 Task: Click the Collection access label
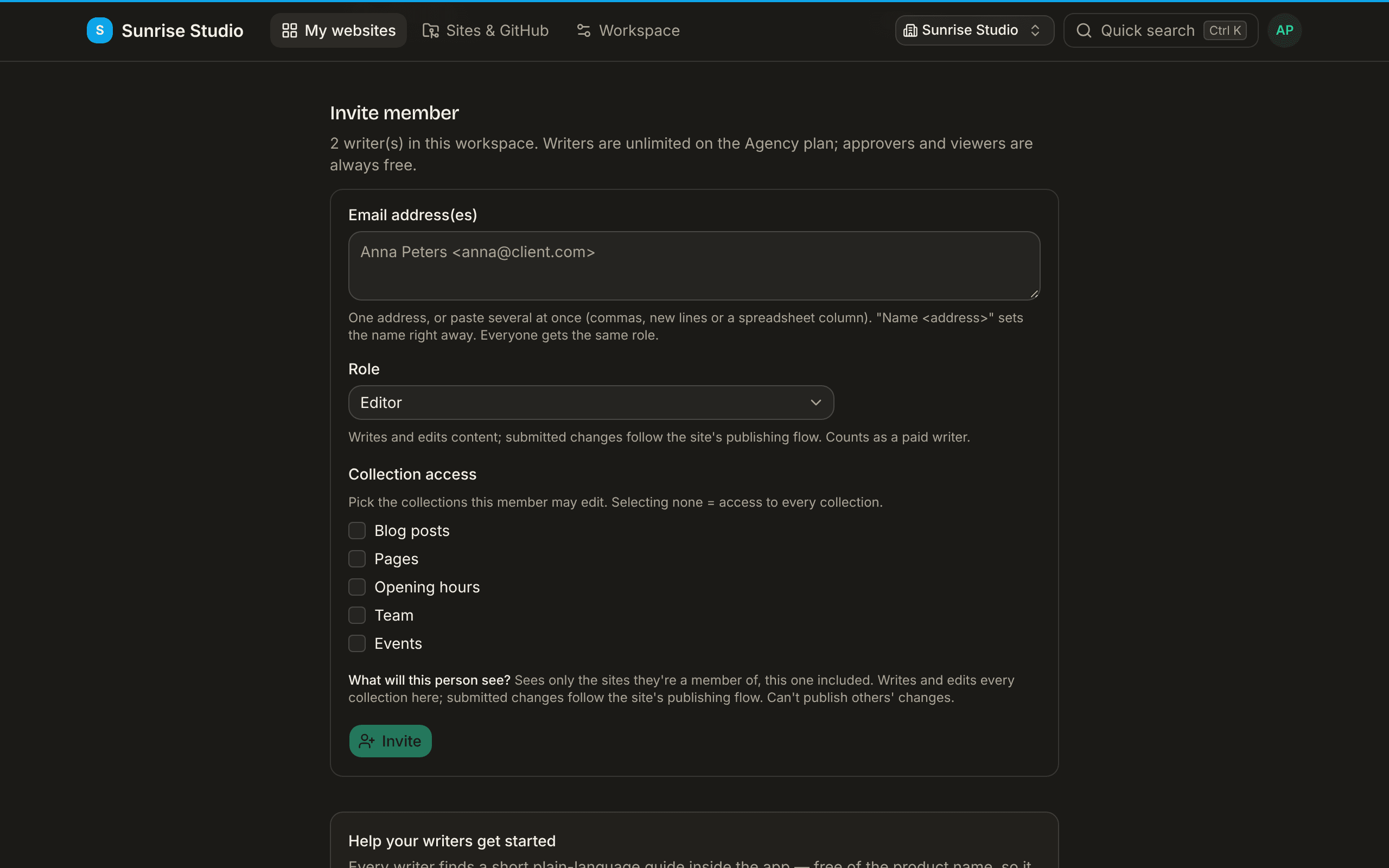point(412,474)
